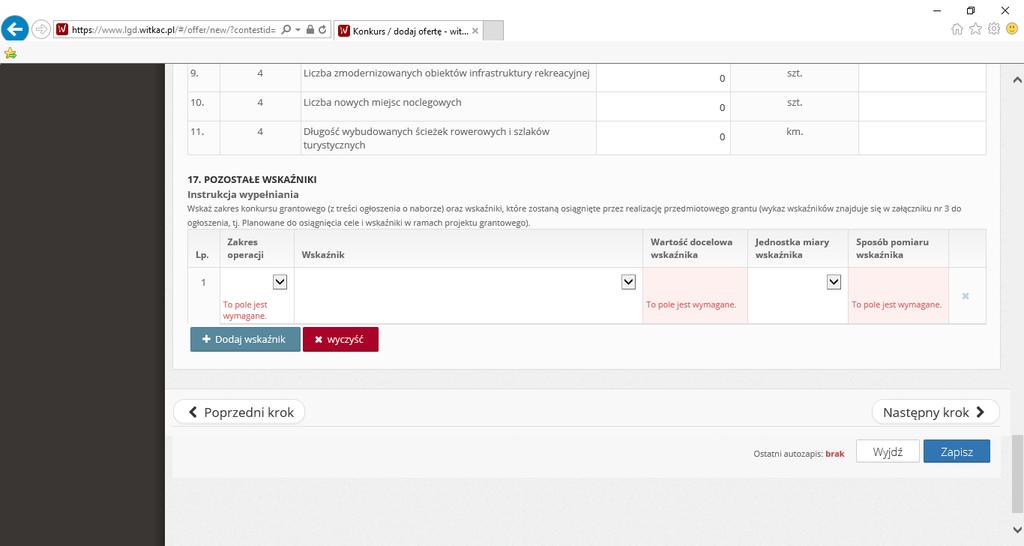Viewport: 1024px width, 546px height.
Task: Select the 'Konkurs / dodaj ofertę' tab
Action: pyautogui.click(x=408, y=31)
